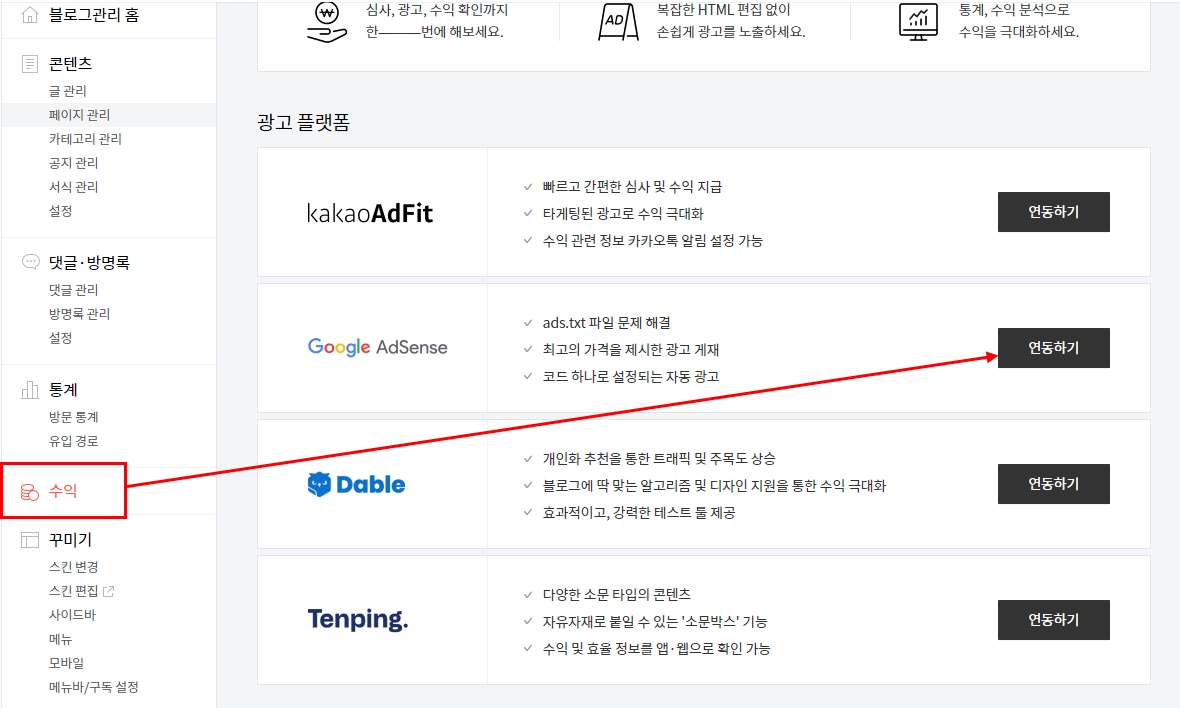This screenshot has height=708, width=1180.
Task: Open 블로그관리 홈
Action: point(94,15)
